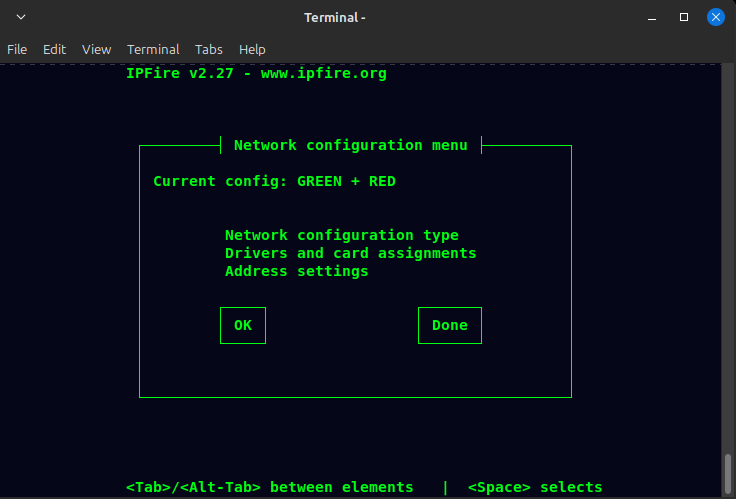Open the View menu
This screenshot has height=499, width=736.
(96, 49)
